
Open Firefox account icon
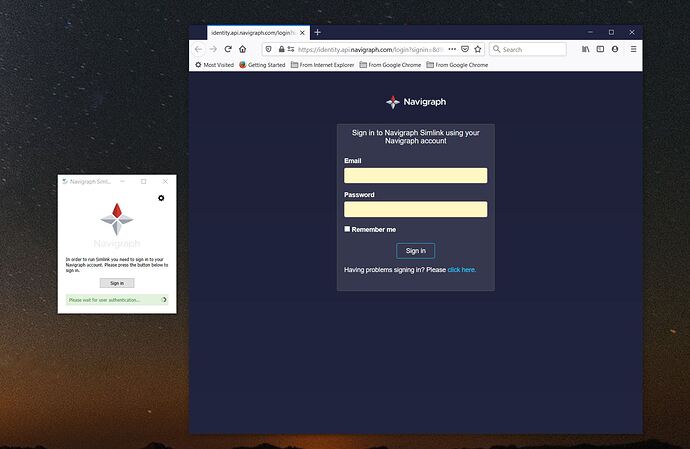click(615, 49)
